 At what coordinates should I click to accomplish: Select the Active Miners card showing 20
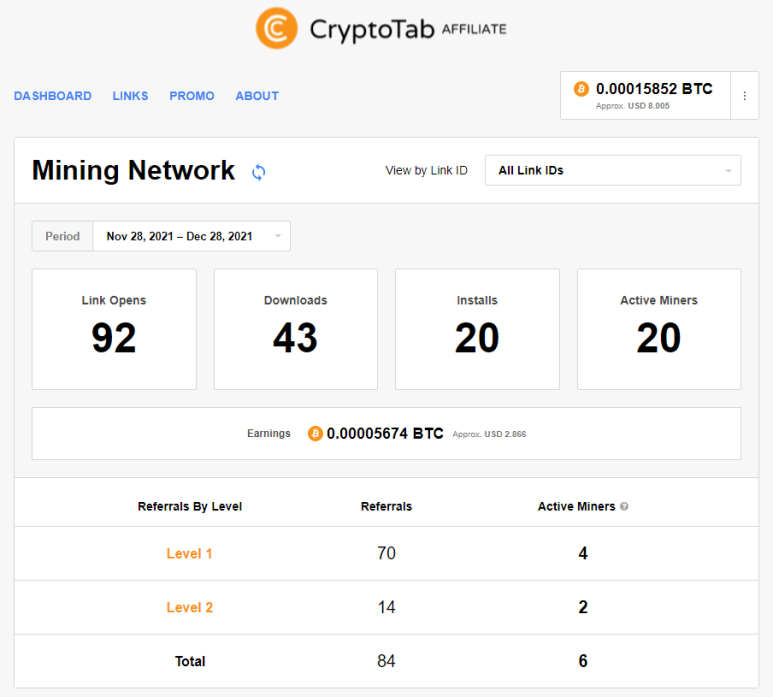click(x=659, y=329)
